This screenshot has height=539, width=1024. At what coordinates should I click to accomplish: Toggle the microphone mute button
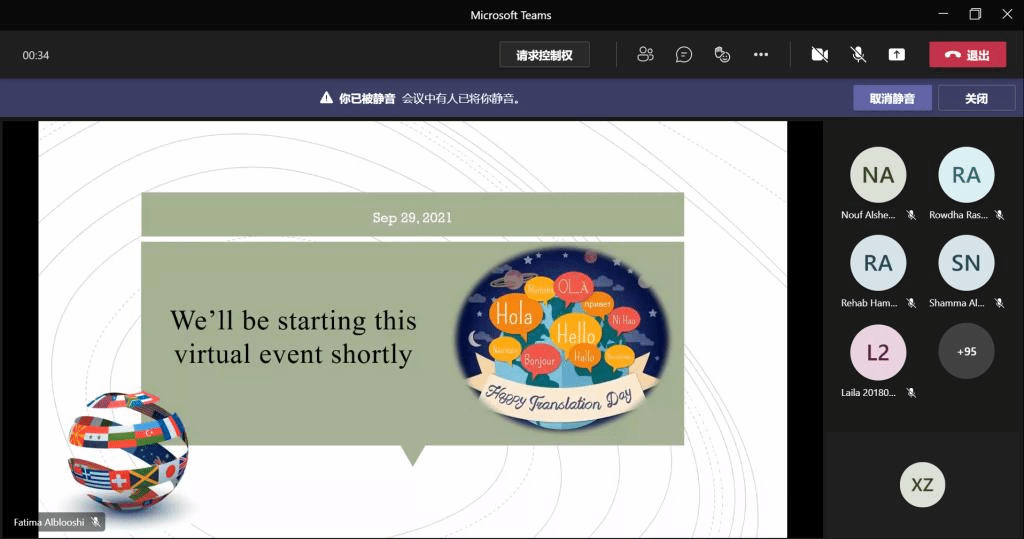pos(858,55)
